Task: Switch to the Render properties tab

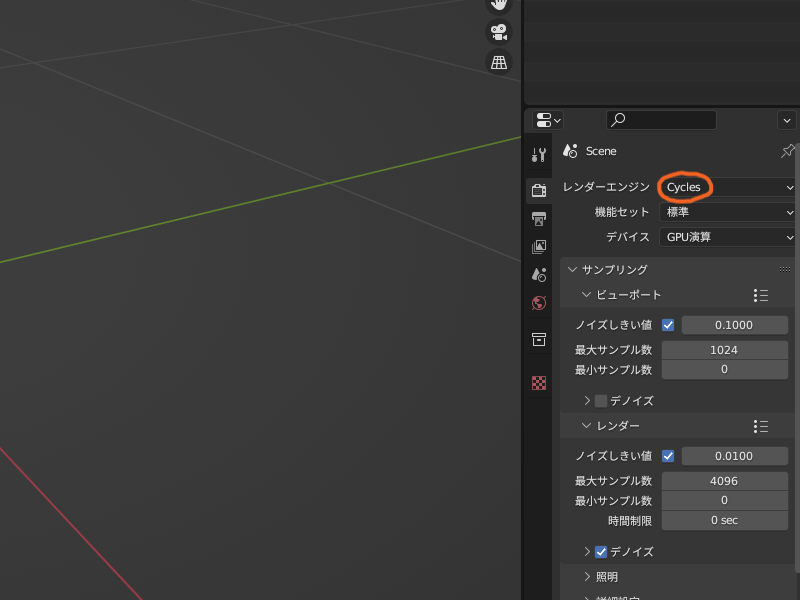Action: [x=539, y=190]
